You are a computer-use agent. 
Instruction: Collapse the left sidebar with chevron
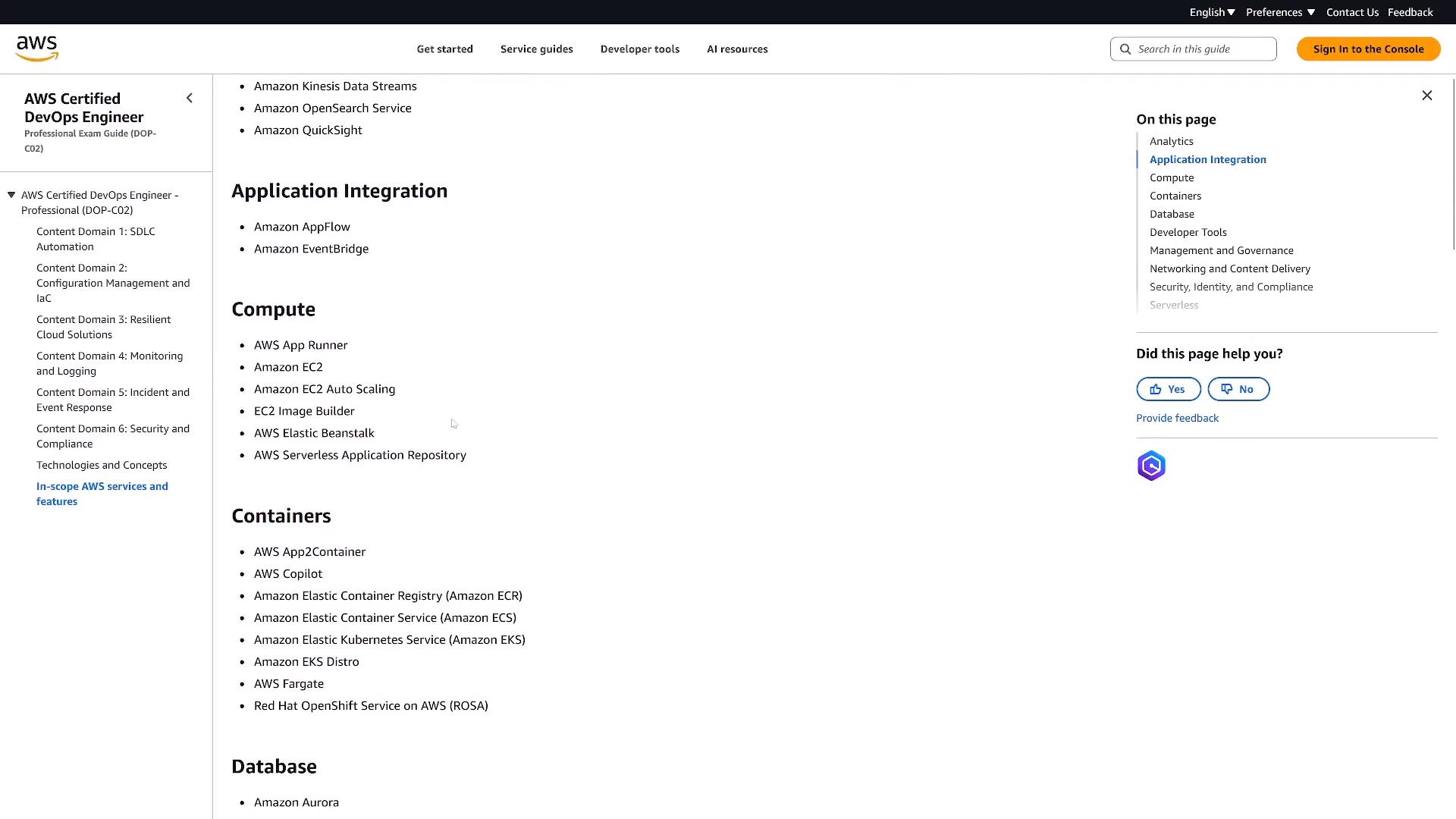pyautogui.click(x=190, y=98)
